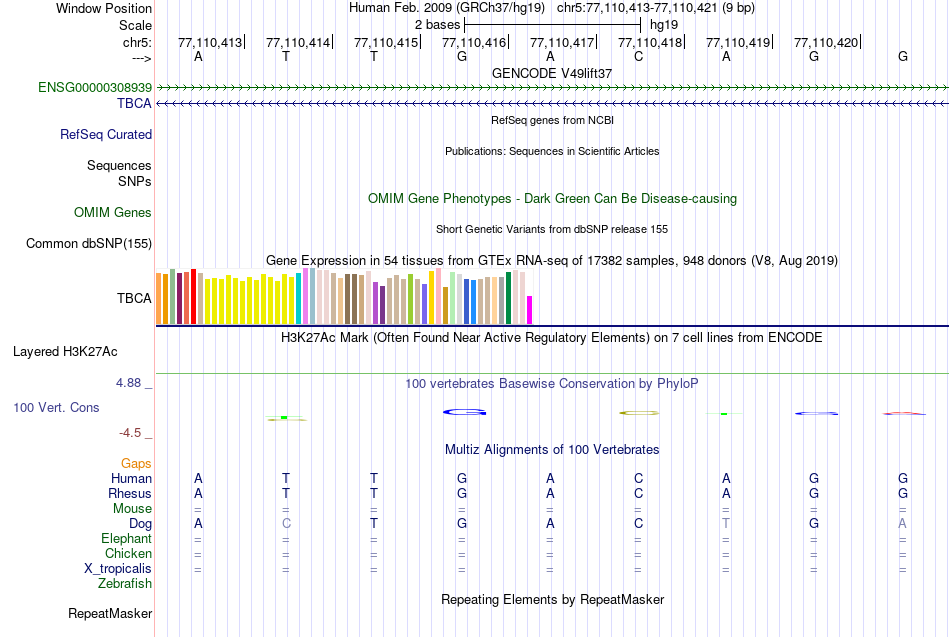Click the C base in the ruler sequence

point(638,56)
